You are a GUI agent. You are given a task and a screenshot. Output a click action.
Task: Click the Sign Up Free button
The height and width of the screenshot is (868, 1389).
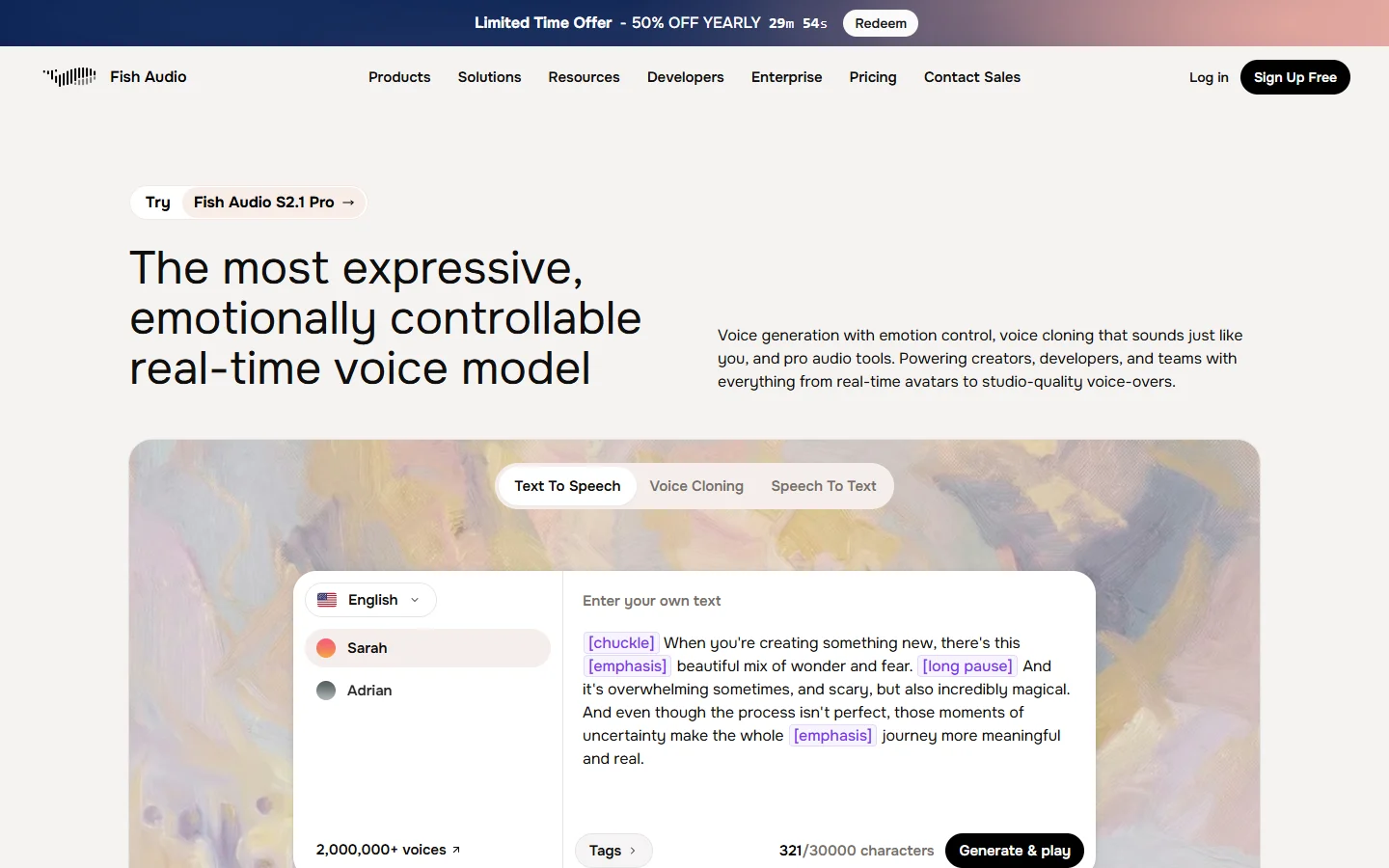1294,77
